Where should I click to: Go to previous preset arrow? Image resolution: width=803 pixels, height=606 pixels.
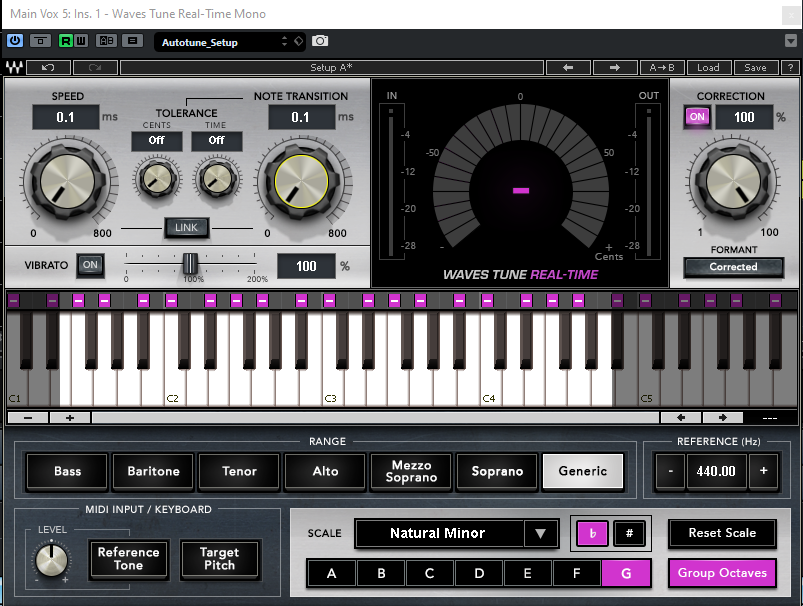[568, 68]
